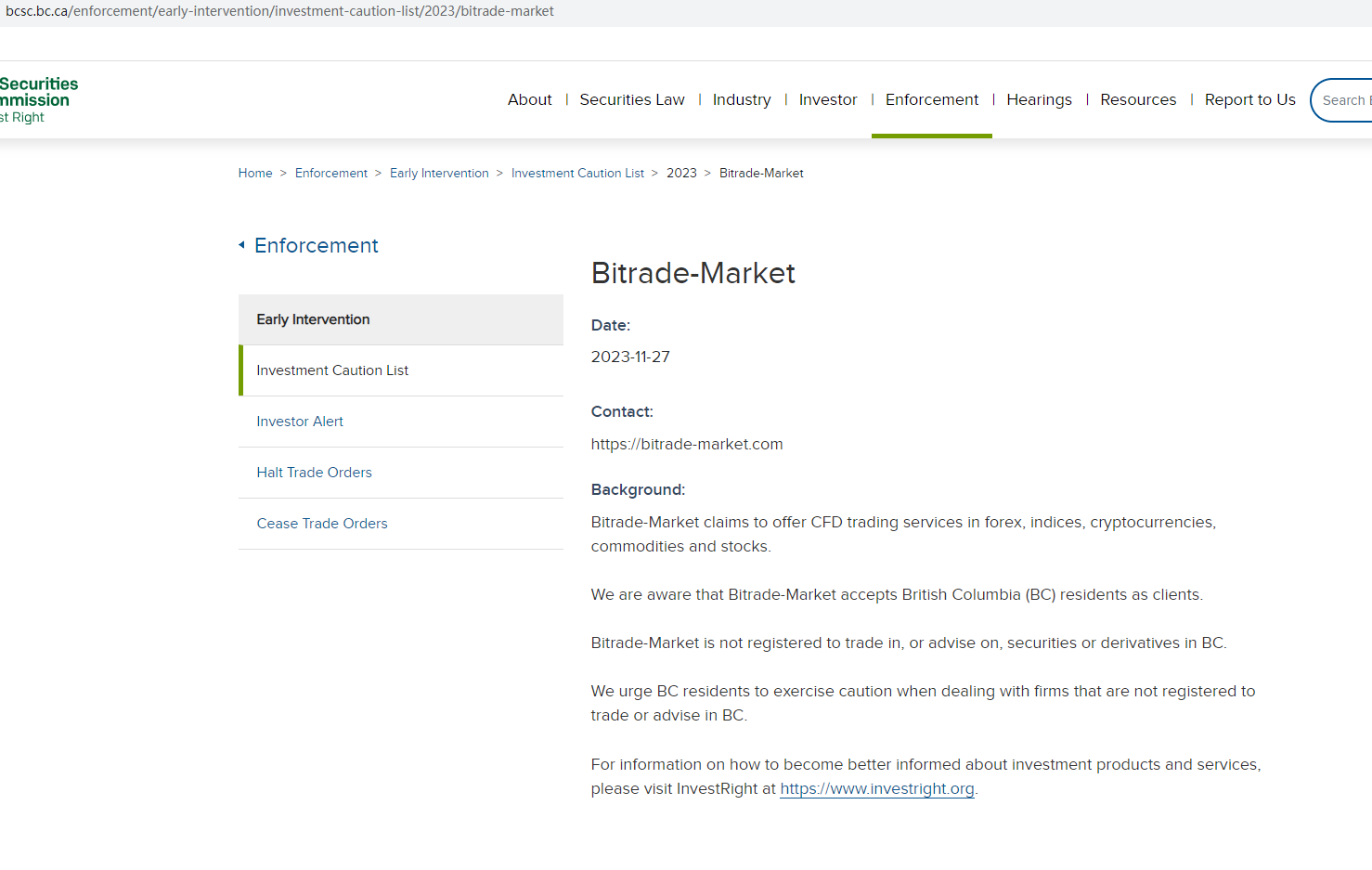
Task: Open Investment Caution List in sidebar
Action: 332,370
